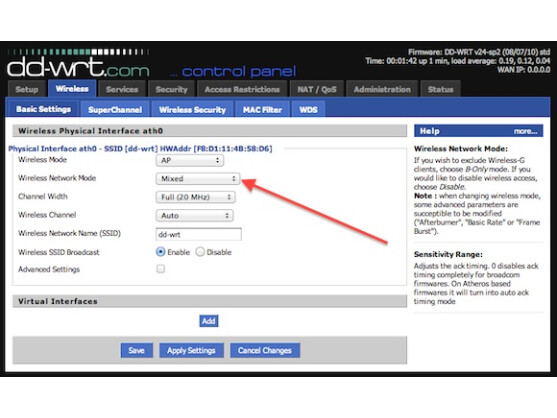Click the Apply Settings button

coord(191,351)
